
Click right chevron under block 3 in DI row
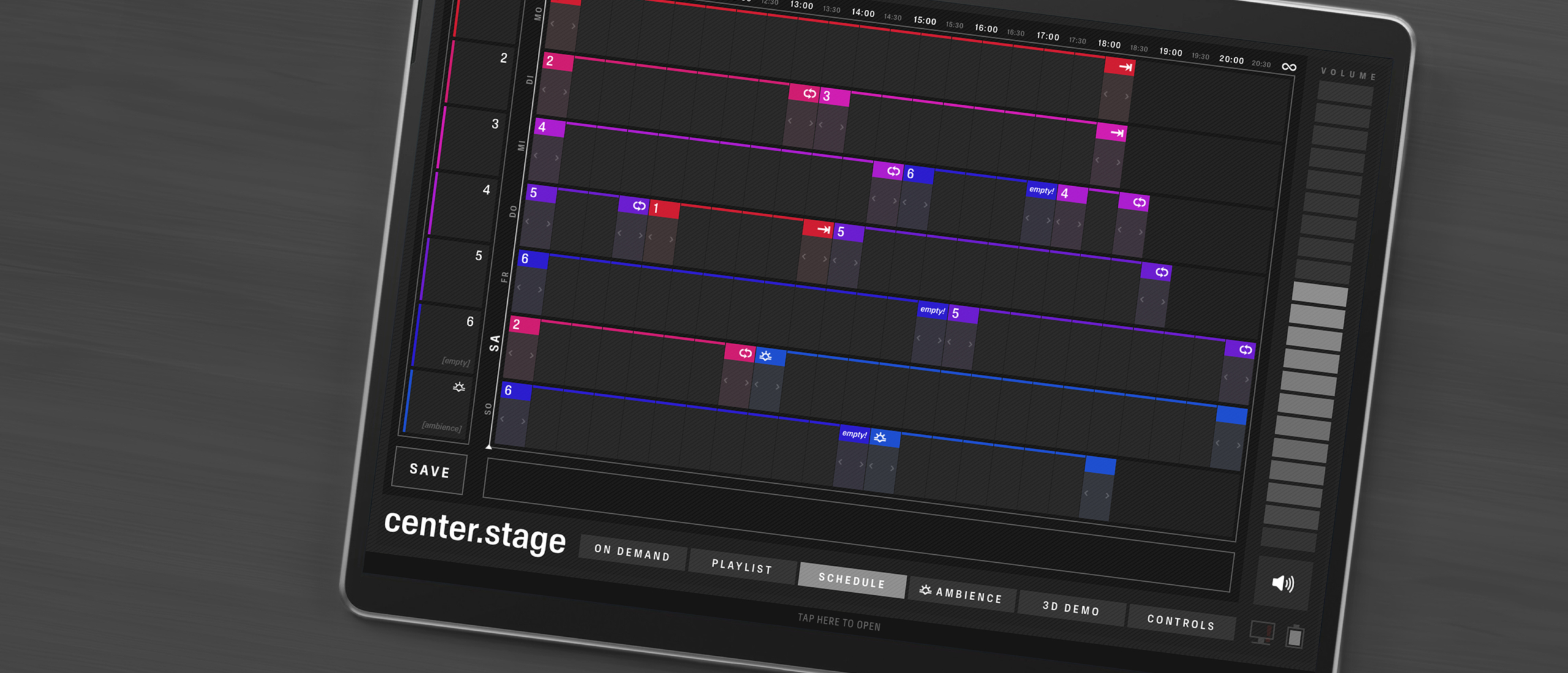click(x=841, y=127)
